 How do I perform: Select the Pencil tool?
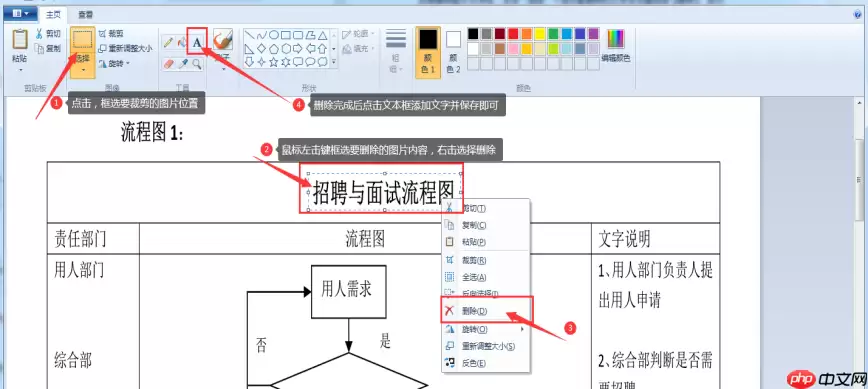pos(168,43)
